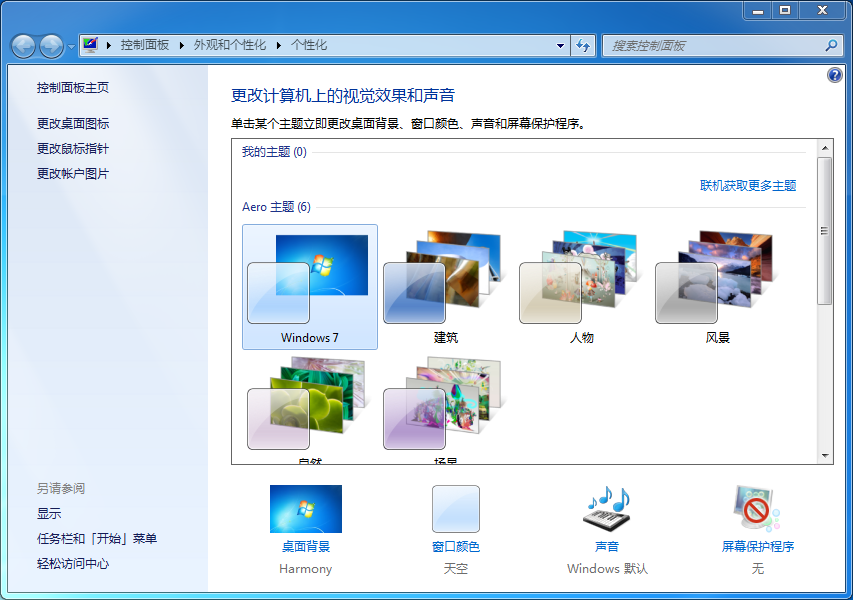Open 更改帐户图片 link

(73, 174)
